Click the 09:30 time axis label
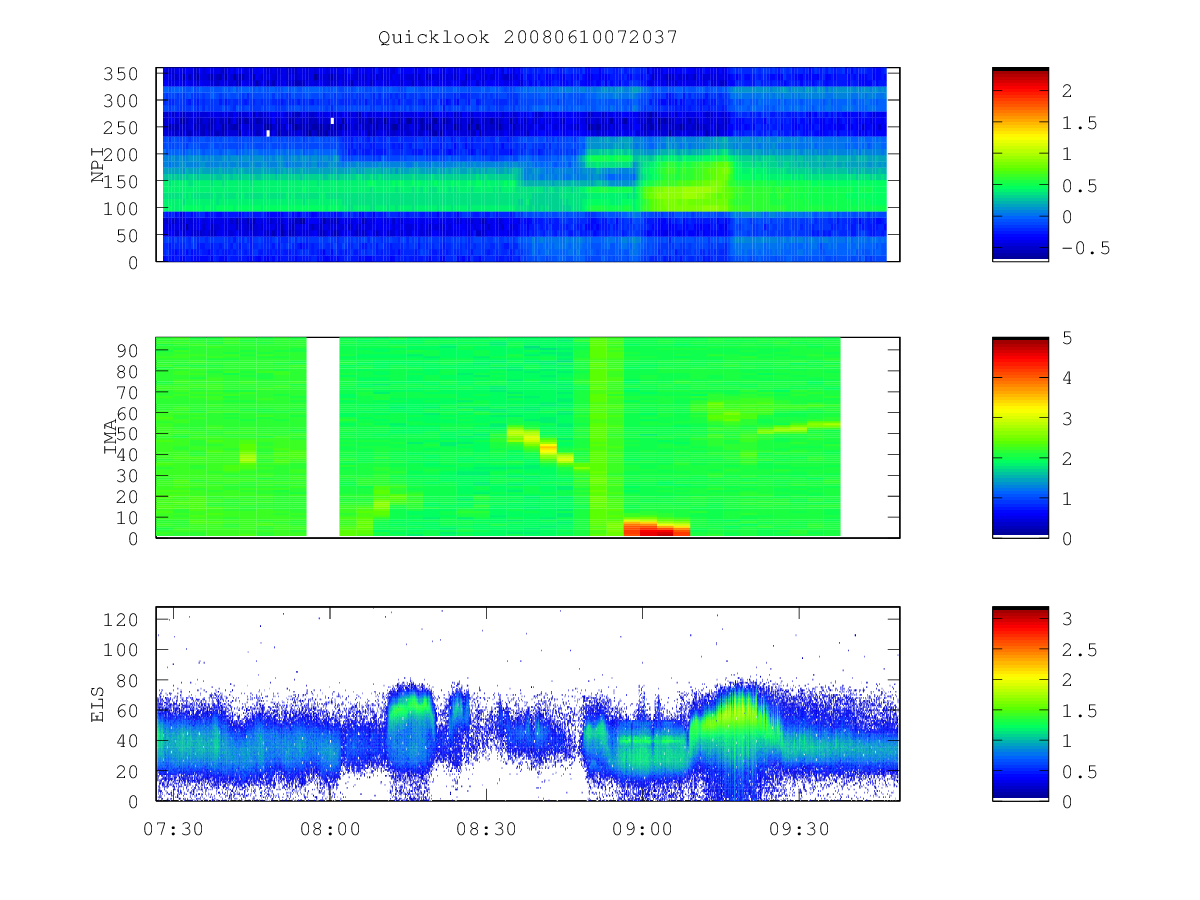This screenshot has height=900, width=1200. (798, 829)
